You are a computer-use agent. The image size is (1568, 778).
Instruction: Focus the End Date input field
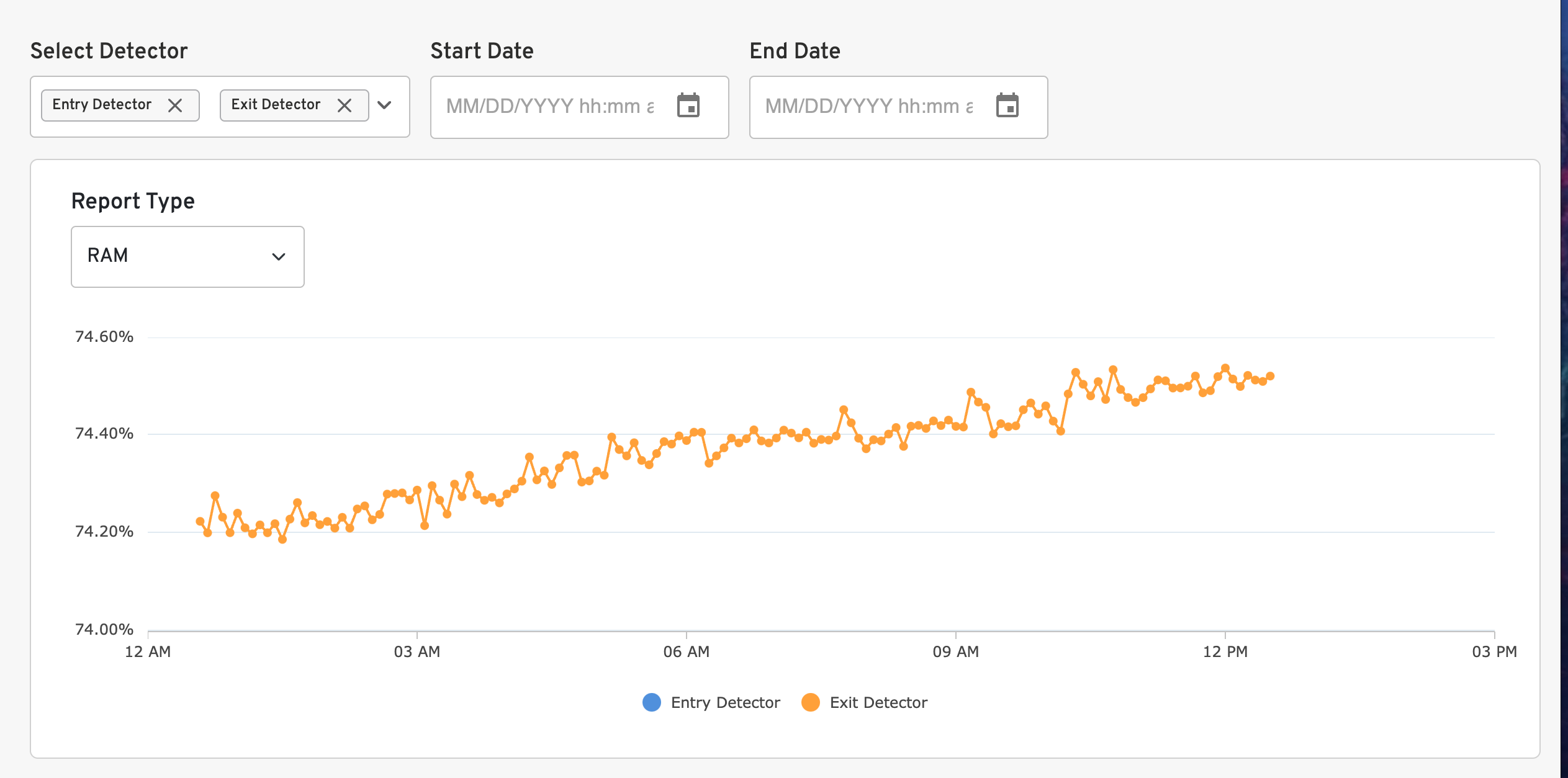(x=869, y=107)
